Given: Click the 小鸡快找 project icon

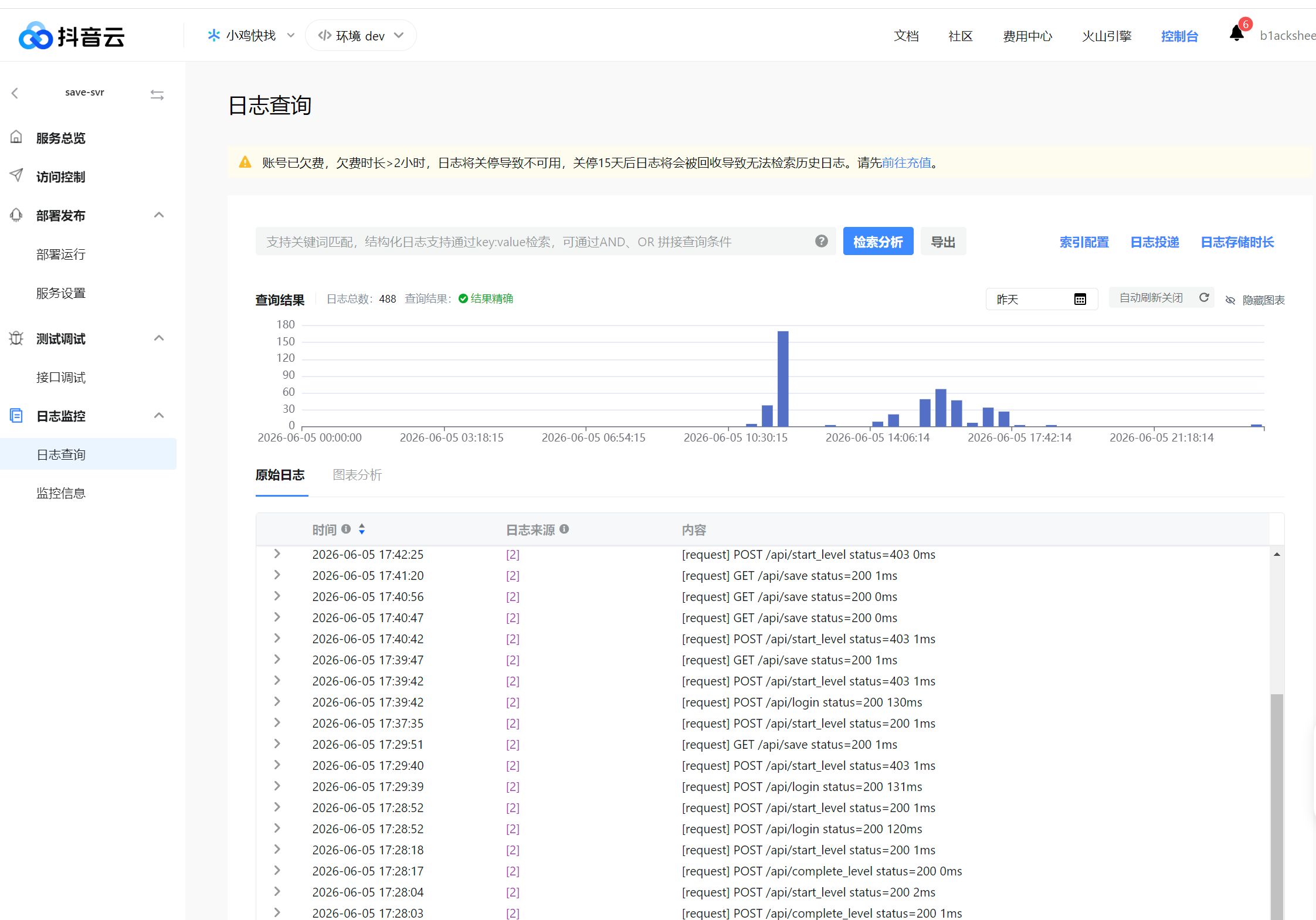Looking at the screenshot, I should (x=213, y=35).
